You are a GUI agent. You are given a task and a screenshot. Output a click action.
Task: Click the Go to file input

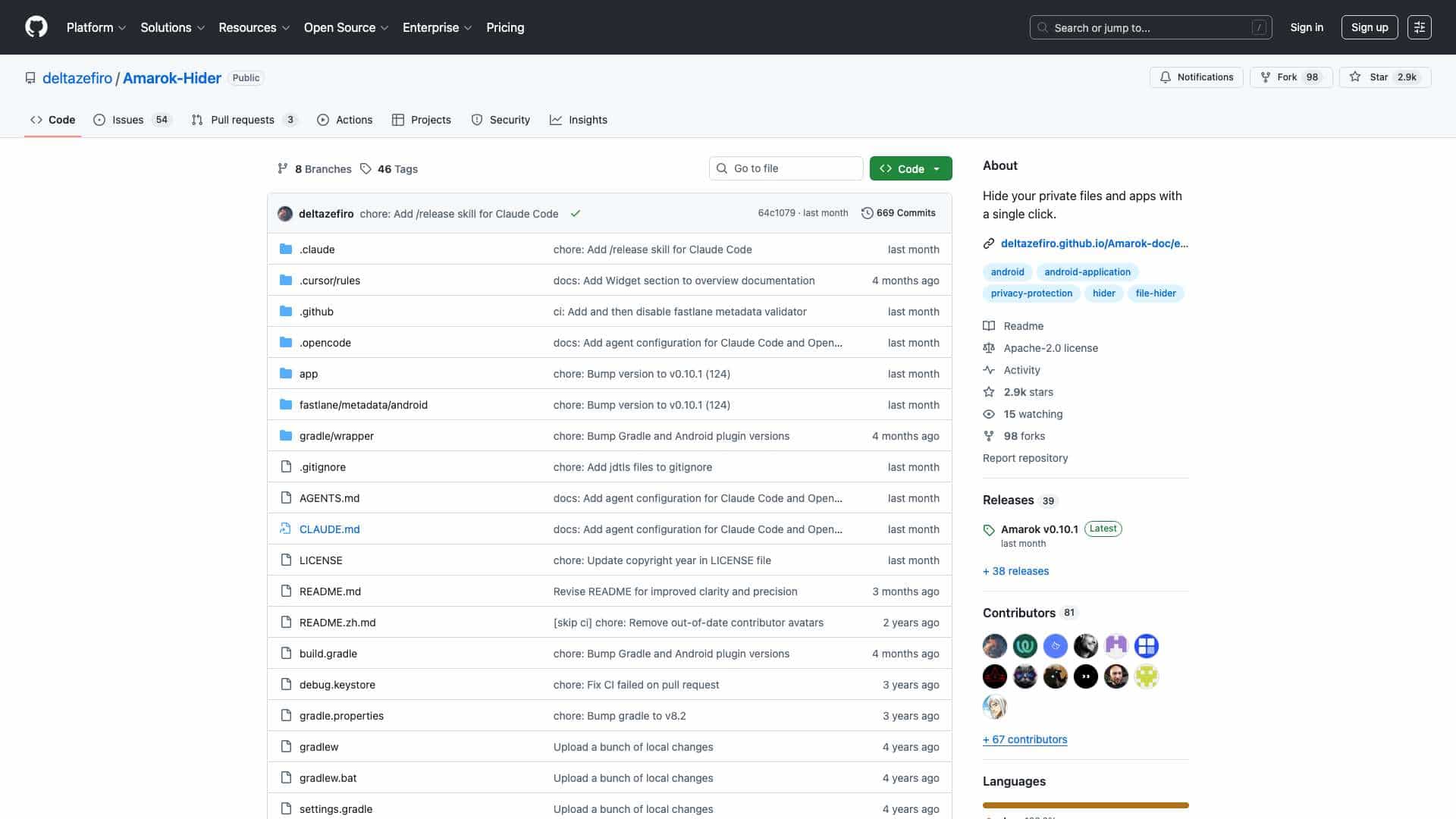[x=786, y=168]
